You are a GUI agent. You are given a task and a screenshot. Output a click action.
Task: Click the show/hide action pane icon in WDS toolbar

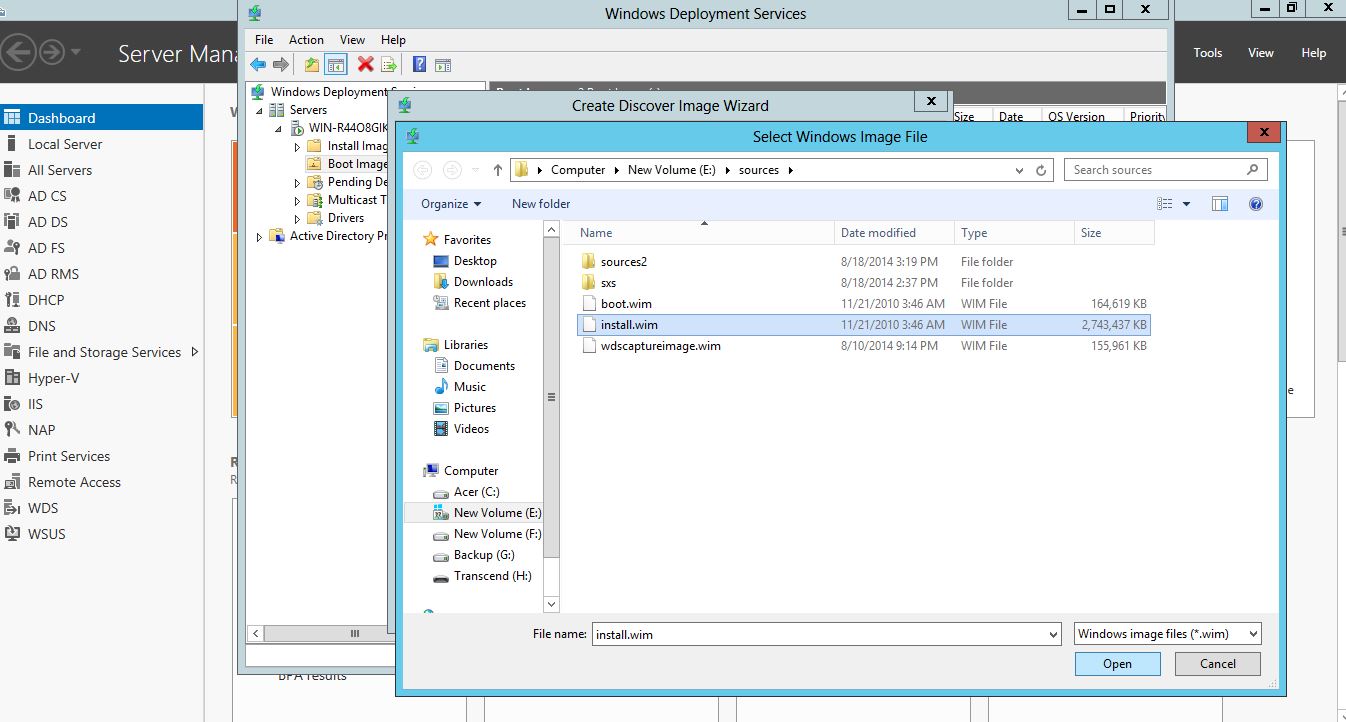pyautogui.click(x=443, y=65)
